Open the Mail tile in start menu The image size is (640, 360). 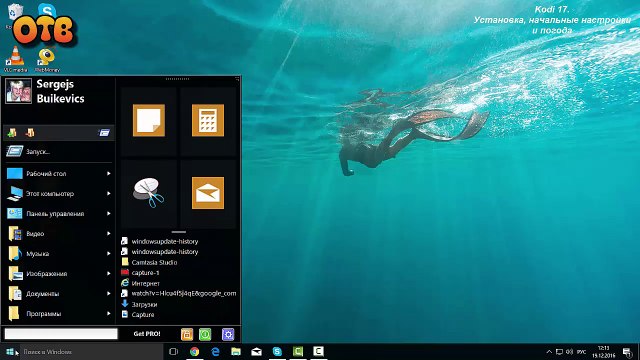tap(208, 193)
